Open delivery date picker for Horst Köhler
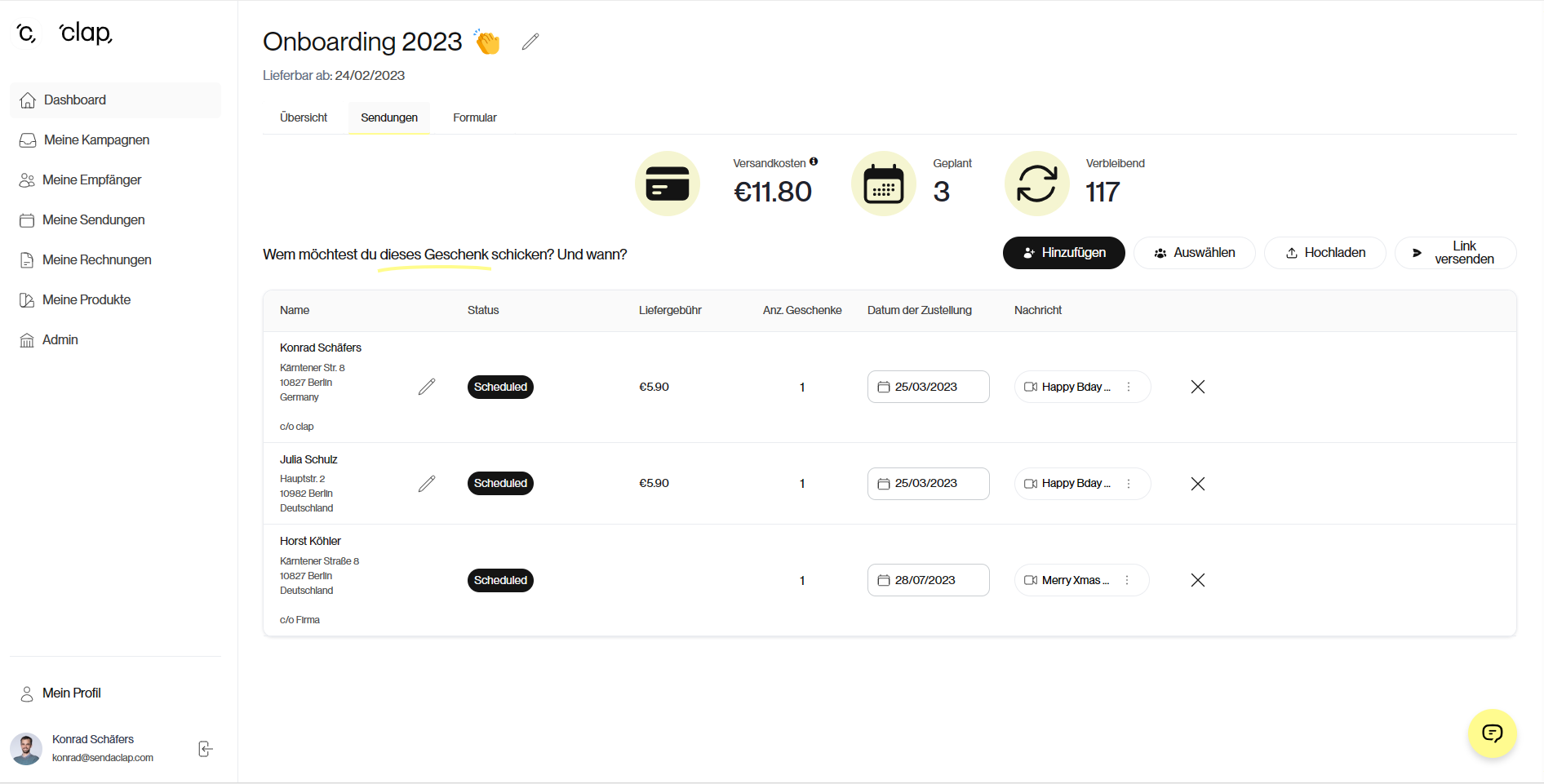This screenshot has width=1544, height=784. pyautogui.click(x=928, y=580)
